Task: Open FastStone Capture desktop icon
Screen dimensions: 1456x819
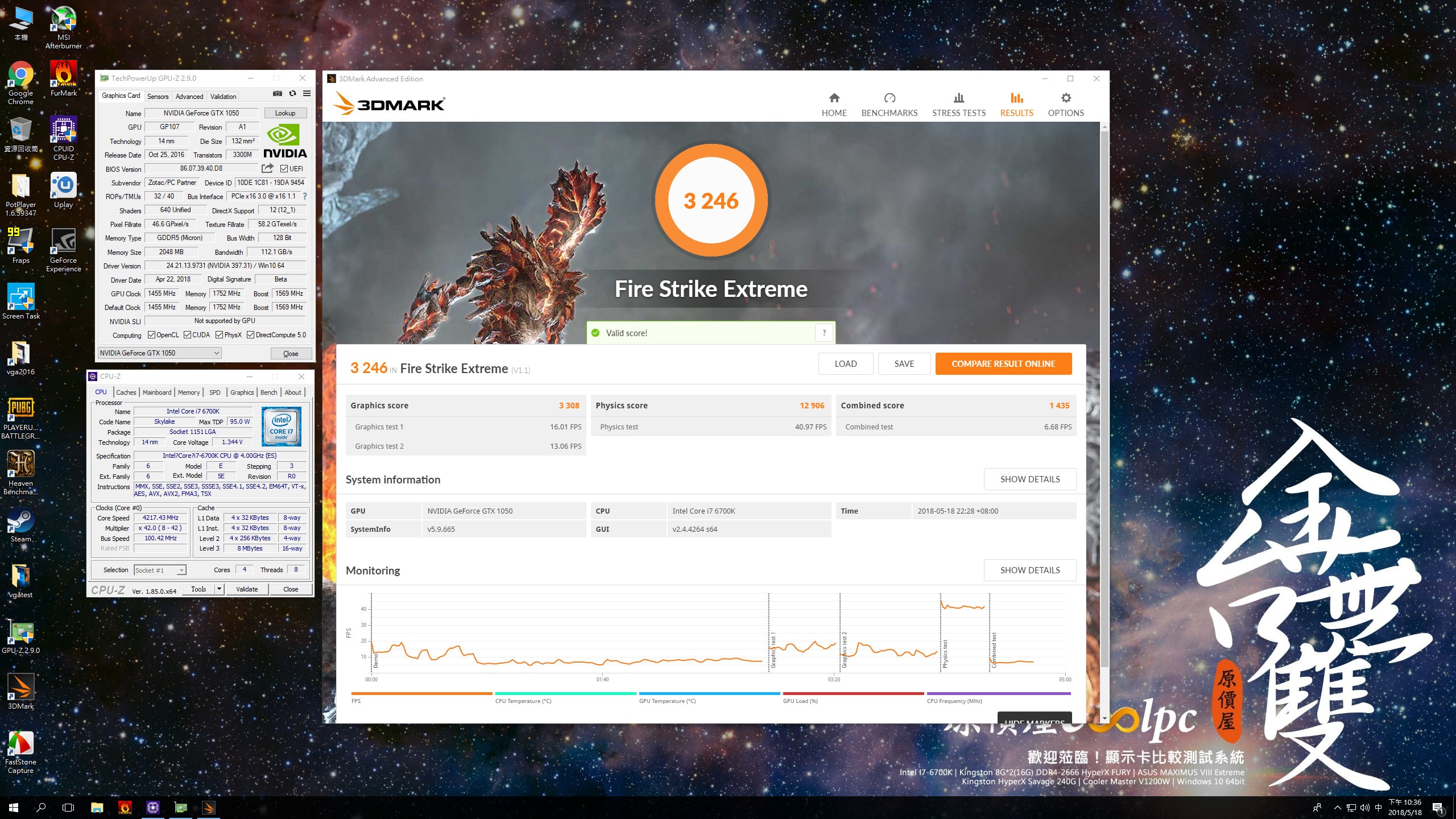Action: click(20, 752)
